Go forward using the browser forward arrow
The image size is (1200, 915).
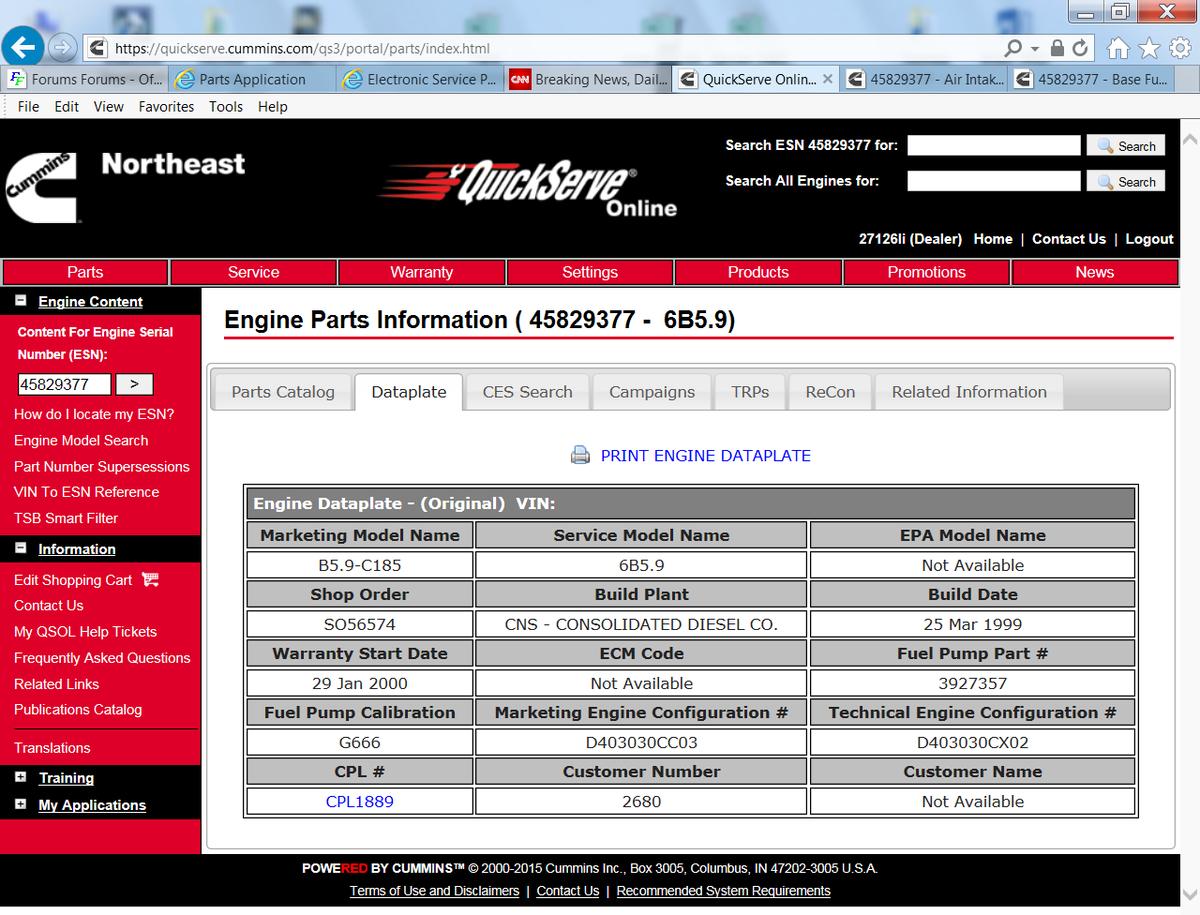[62, 47]
